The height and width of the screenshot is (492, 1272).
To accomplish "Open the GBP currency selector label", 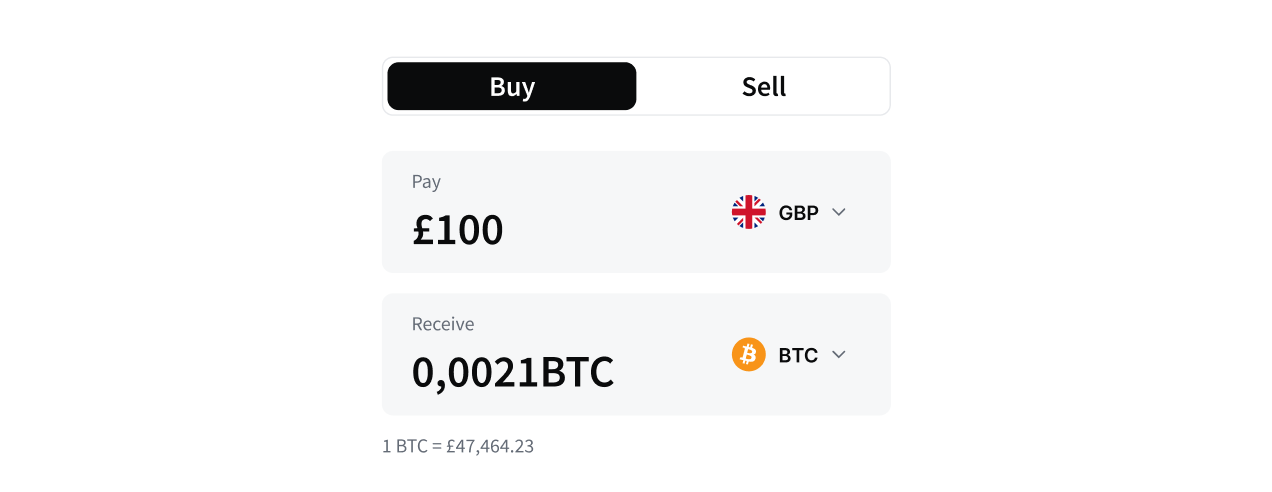I will [x=798, y=212].
